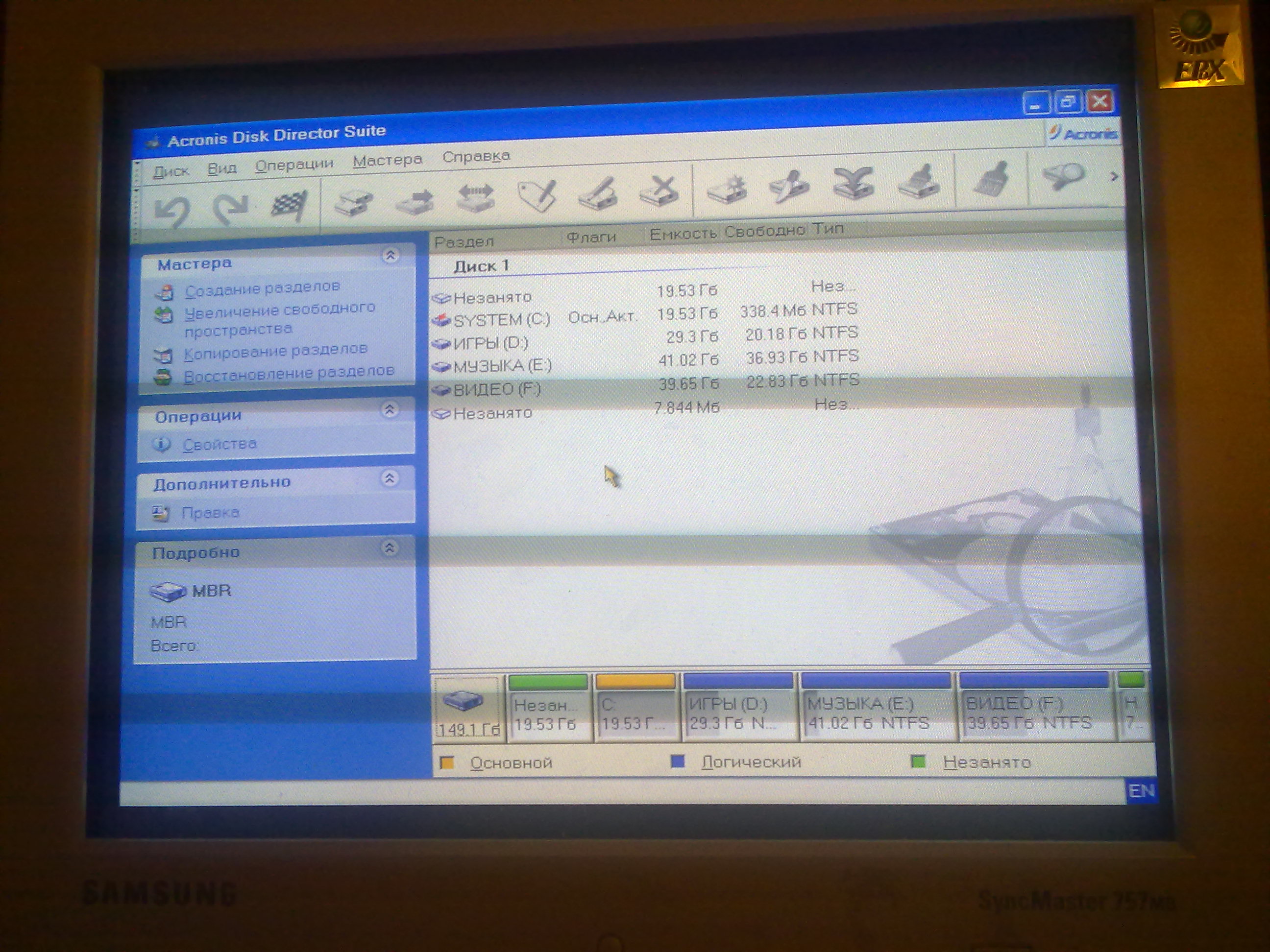Screen dimensions: 1270x952
Task: Click the Create partition icon with star
Action: point(728,189)
